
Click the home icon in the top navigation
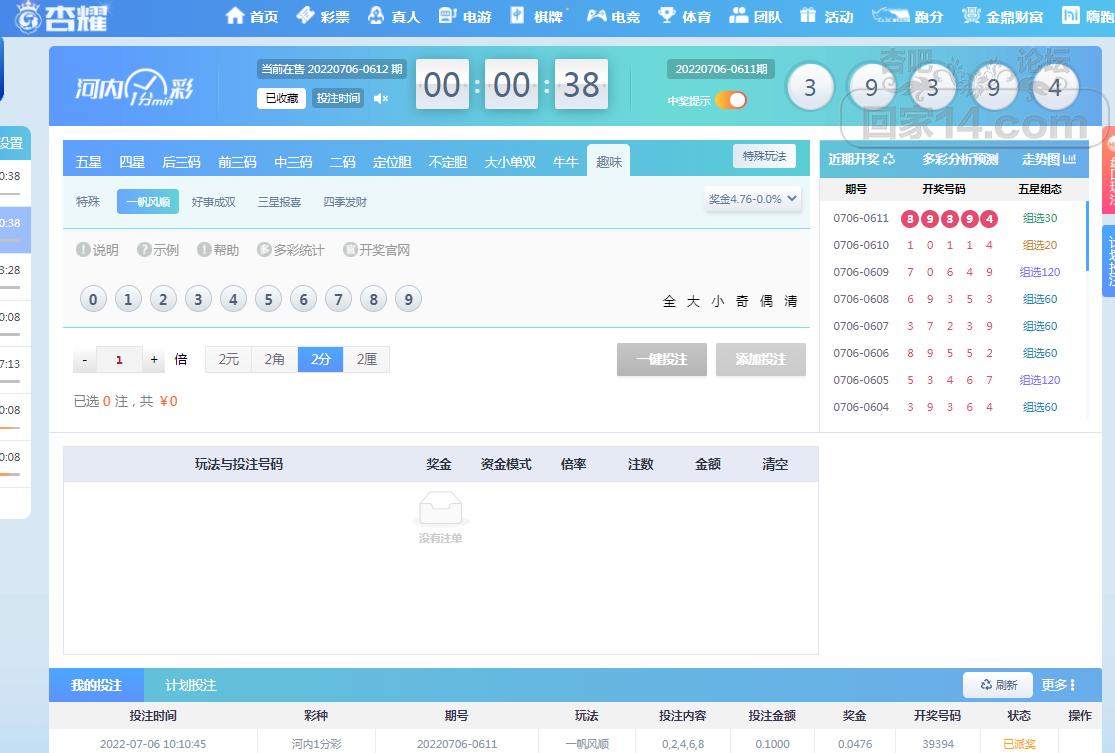(235, 16)
